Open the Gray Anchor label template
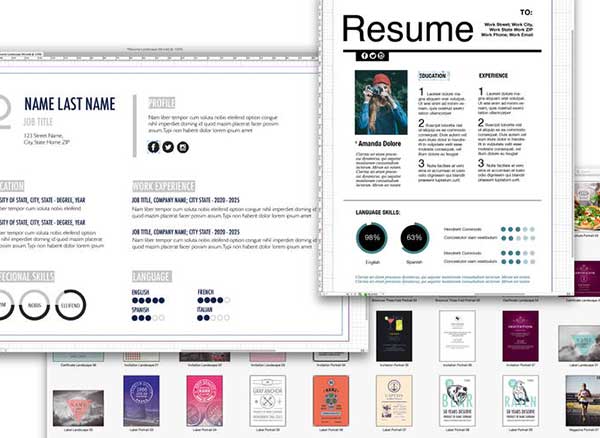This screenshot has height=438, width=600. 268,401
